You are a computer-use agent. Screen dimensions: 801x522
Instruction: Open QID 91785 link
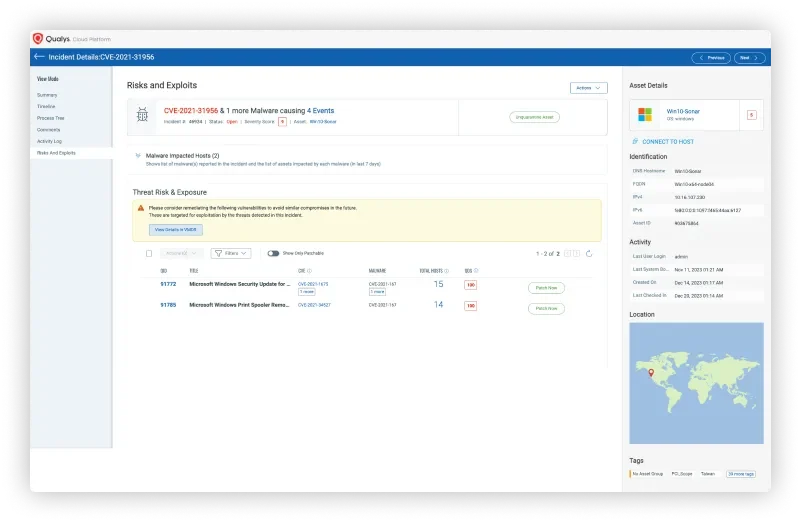[168, 305]
